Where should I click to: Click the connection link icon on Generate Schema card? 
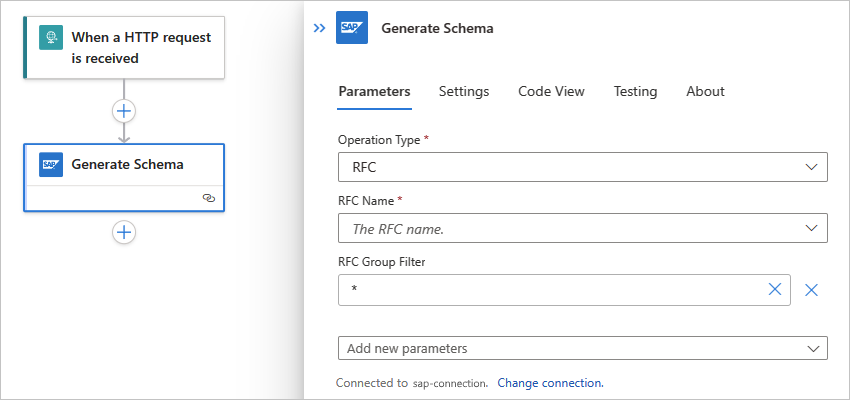(208, 198)
